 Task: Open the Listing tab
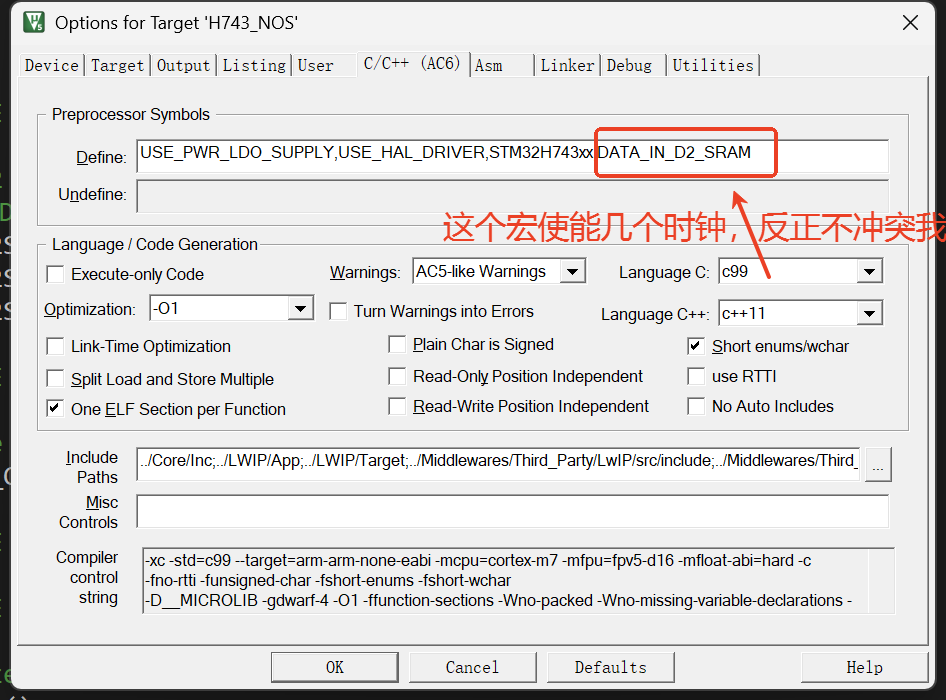coord(254,65)
